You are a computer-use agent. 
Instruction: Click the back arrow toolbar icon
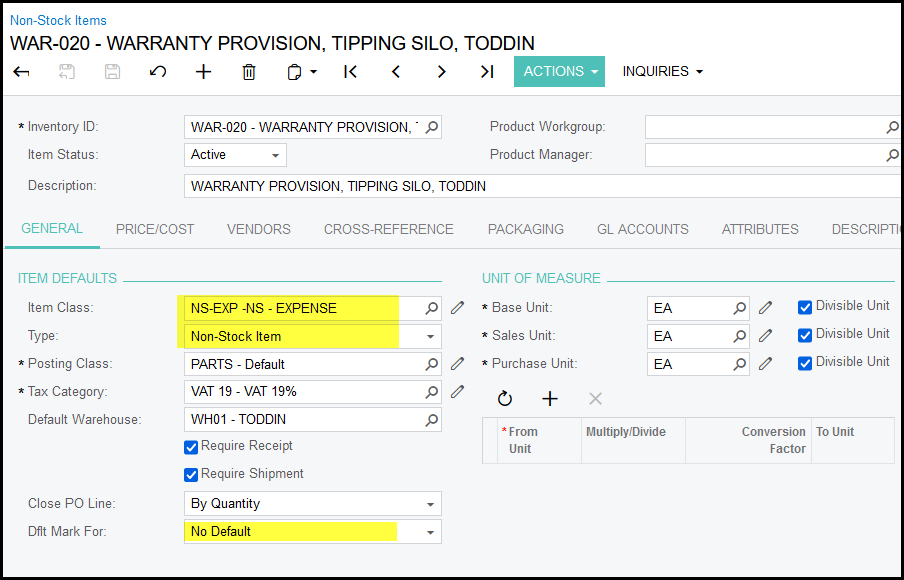[21, 72]
